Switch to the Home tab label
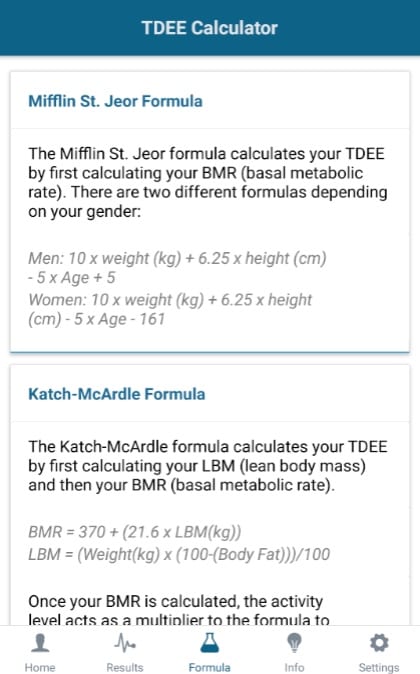Image resolution: width=420 pixels, height=674 pixels. click(40, 667)
